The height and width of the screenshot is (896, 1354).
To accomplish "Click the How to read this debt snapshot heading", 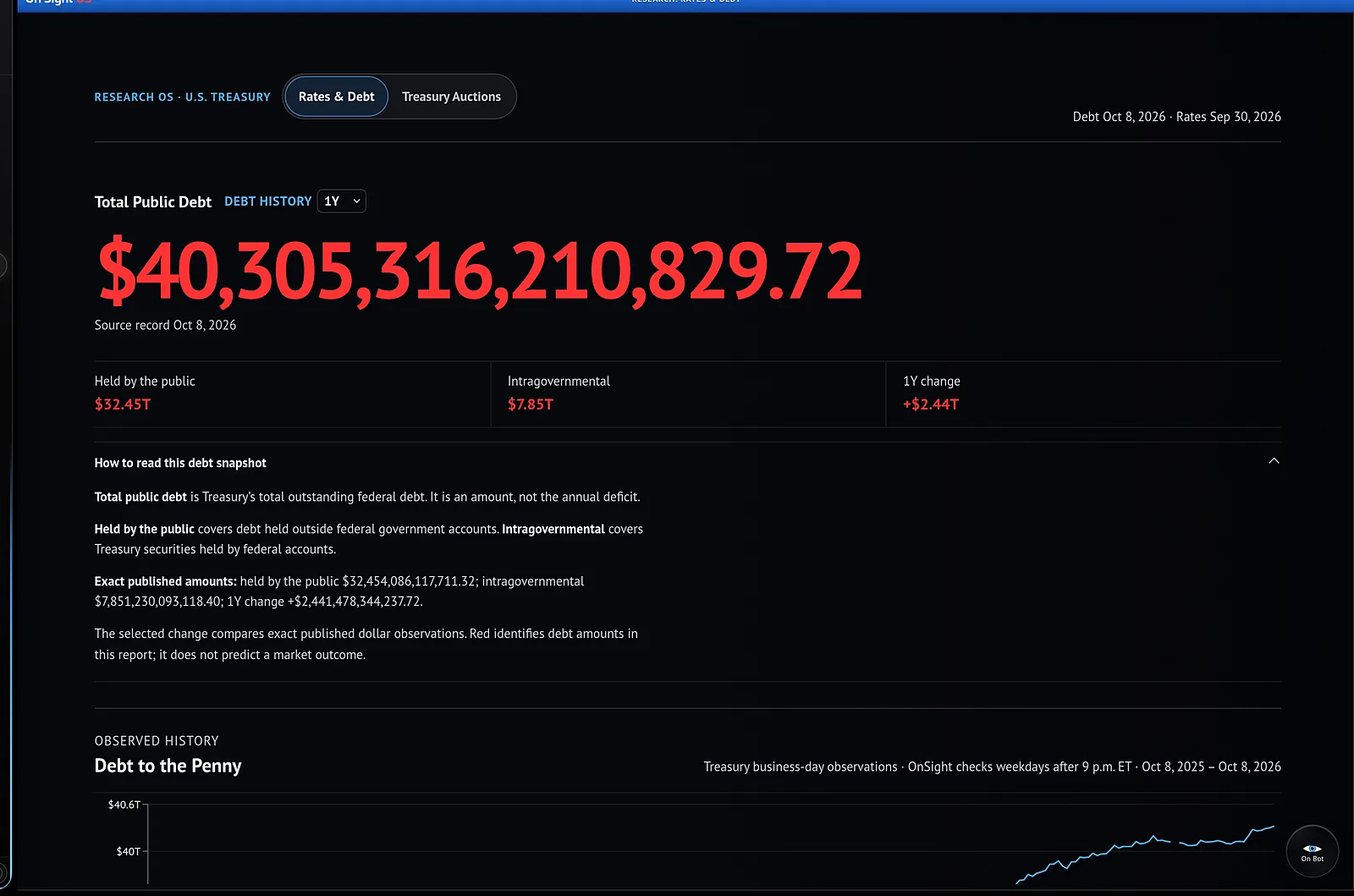I will coord(180,463).
